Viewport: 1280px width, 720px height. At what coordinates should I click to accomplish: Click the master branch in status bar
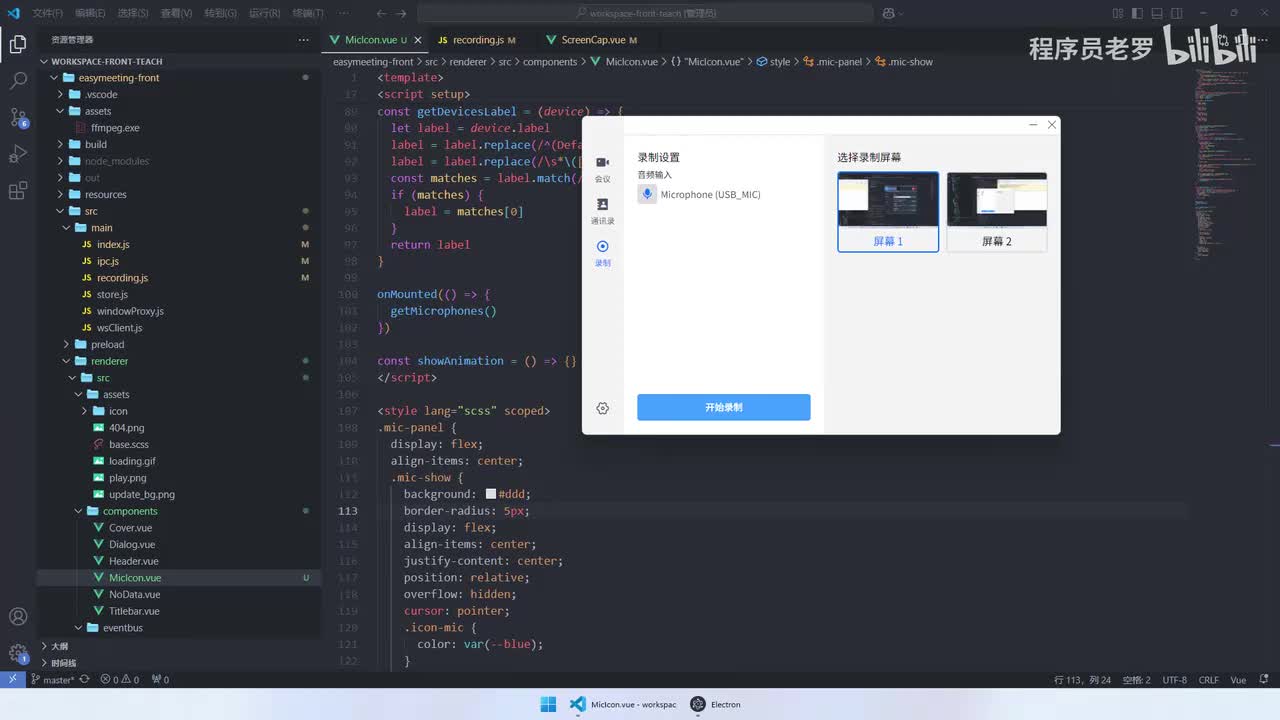tap(53, 680)
